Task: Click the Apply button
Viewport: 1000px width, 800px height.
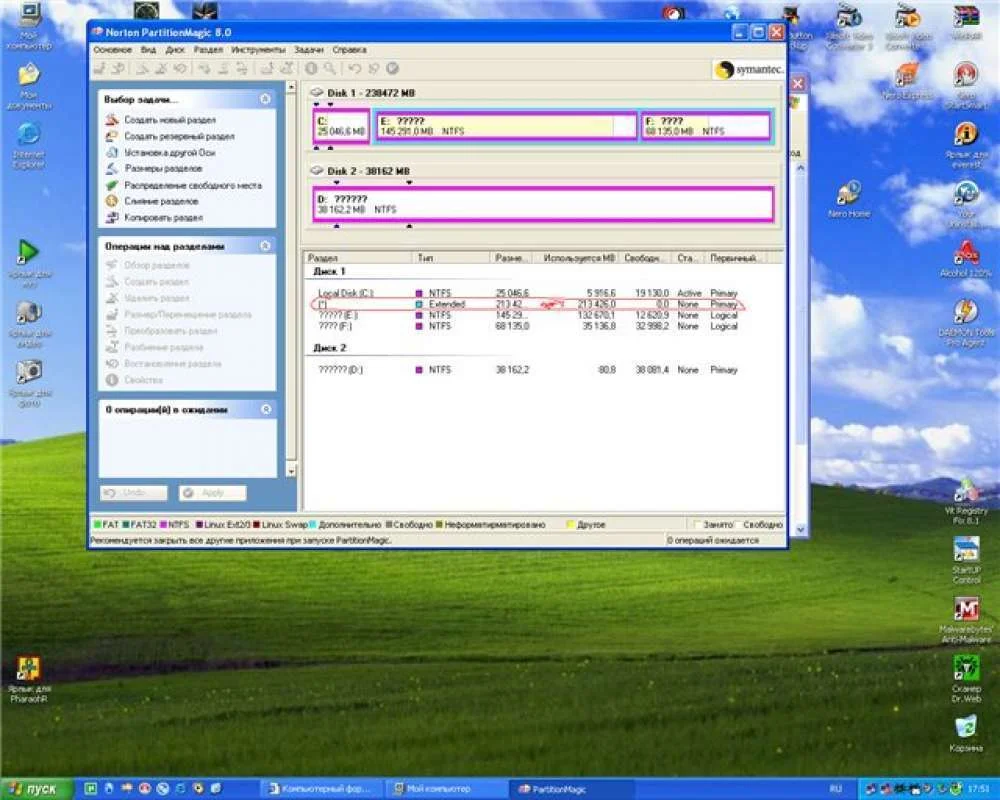Action: (x=212, y=493)
